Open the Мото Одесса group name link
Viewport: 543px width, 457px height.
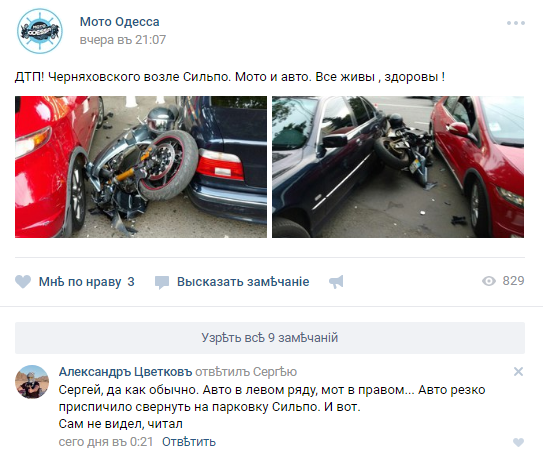[x=119, y=21]
